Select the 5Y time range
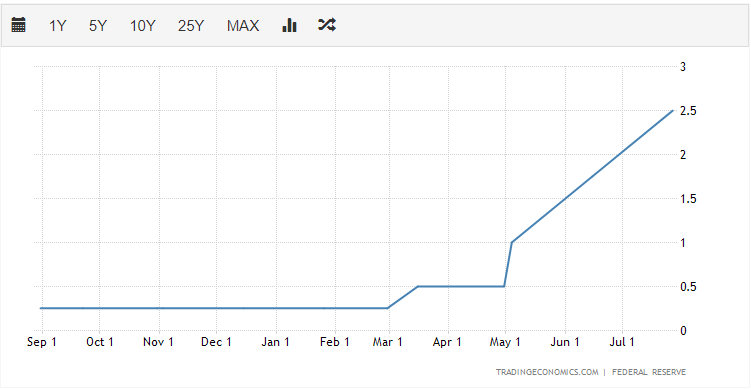The width and height of the screenshot is (751, 389). pos(98,26)
